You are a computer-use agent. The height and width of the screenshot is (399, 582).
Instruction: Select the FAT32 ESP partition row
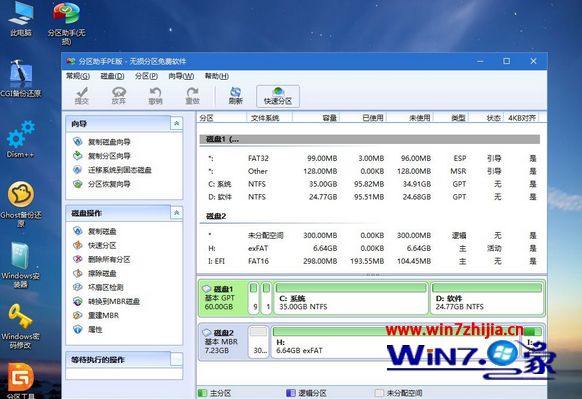371,158
